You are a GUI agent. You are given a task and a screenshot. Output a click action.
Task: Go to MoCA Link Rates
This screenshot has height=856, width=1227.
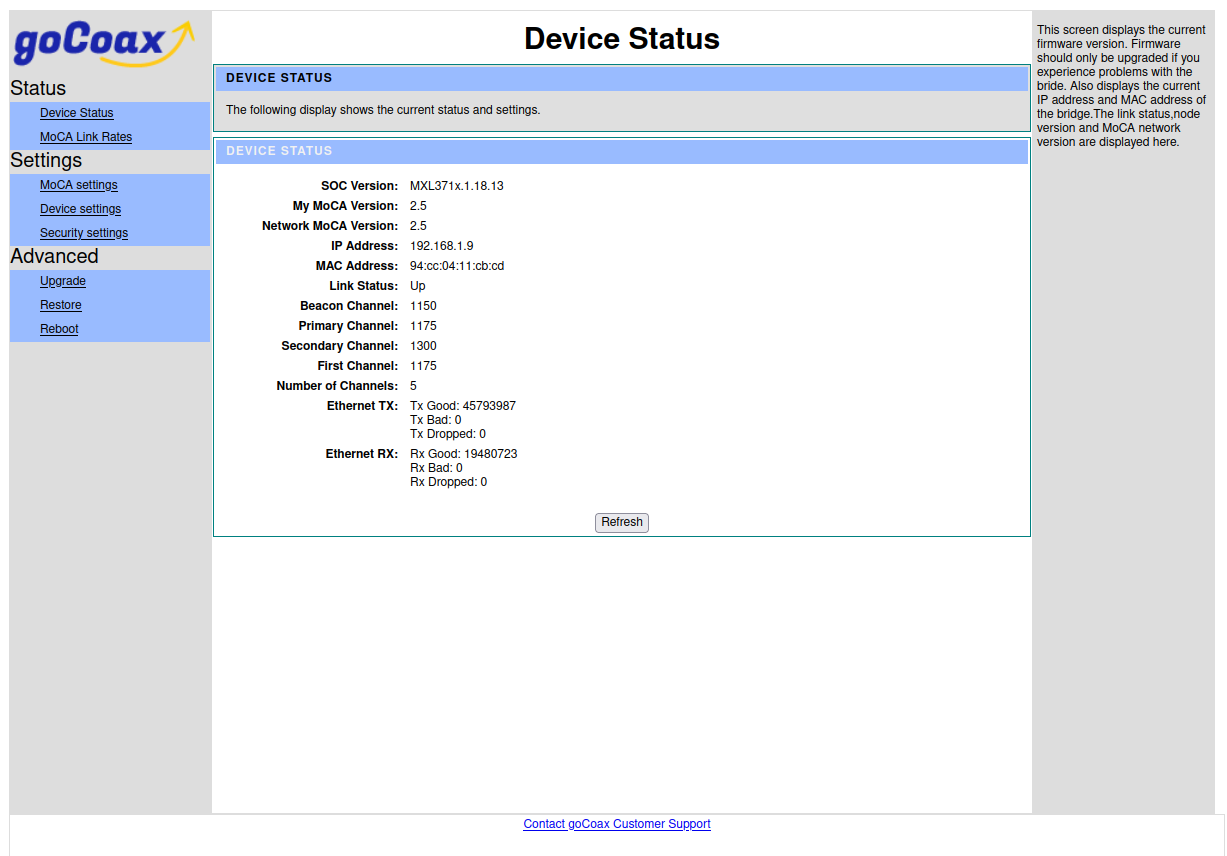pos(86,137)
